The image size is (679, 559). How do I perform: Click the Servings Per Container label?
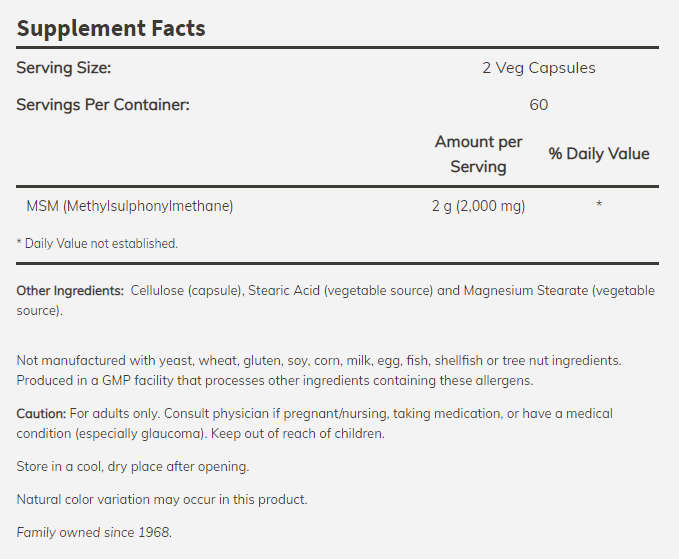[103, 104]
